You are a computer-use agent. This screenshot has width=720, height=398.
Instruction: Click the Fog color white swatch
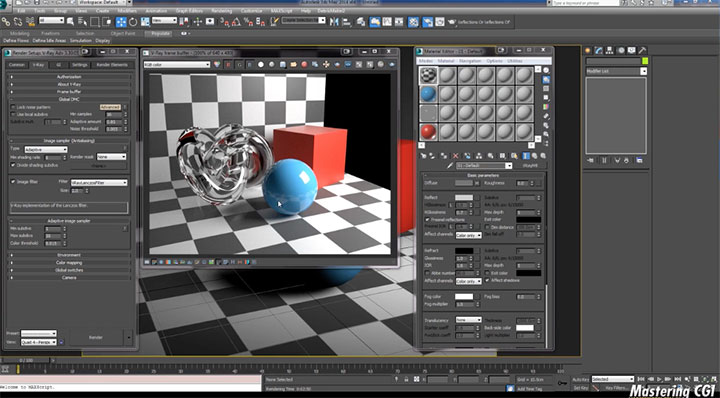pos(464,297)
